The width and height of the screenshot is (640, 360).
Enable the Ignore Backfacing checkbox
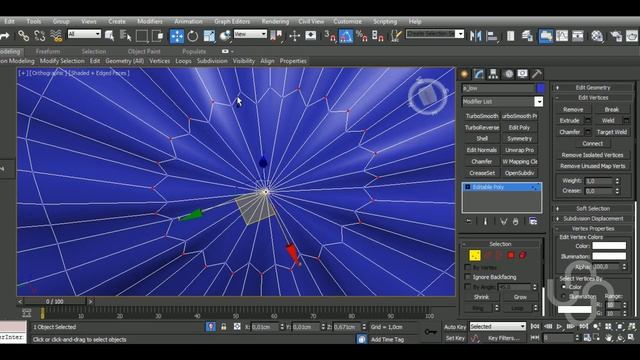[x=468, y=277]
